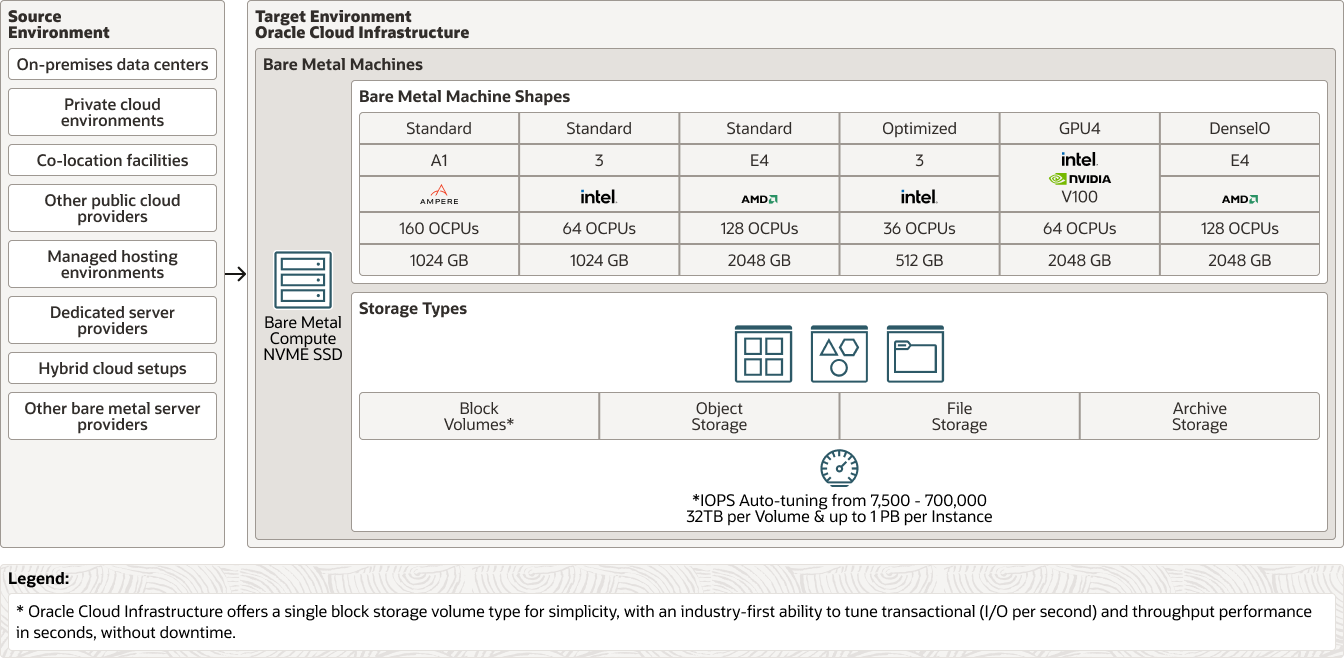Click the 160 OCPUs cell
This screenshot has height=658, width=1344.
tap(439, 228)
